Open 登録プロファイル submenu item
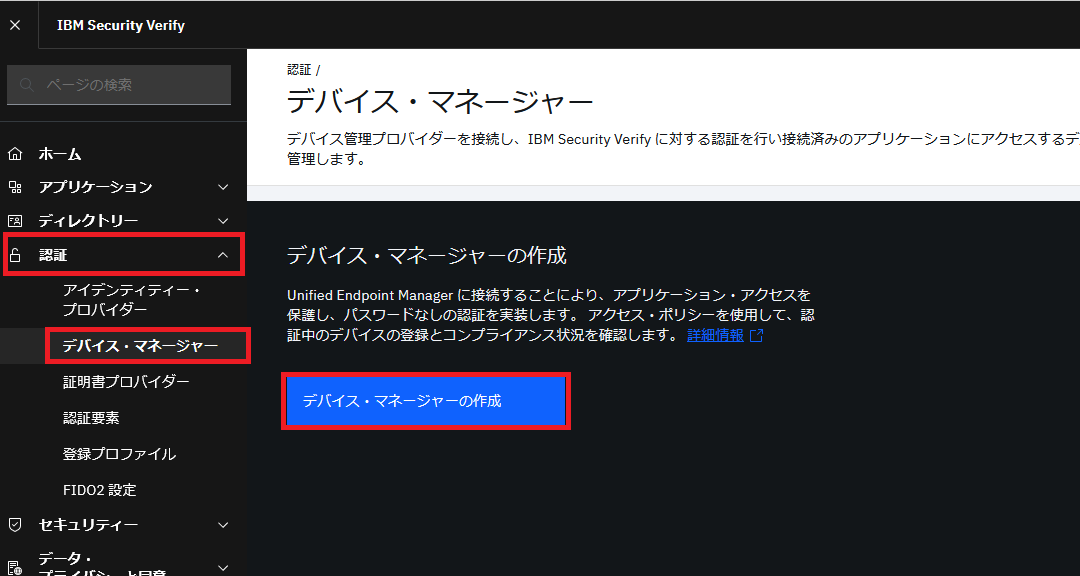Viewport: 1080px width, 576px height. click(119, 454)
